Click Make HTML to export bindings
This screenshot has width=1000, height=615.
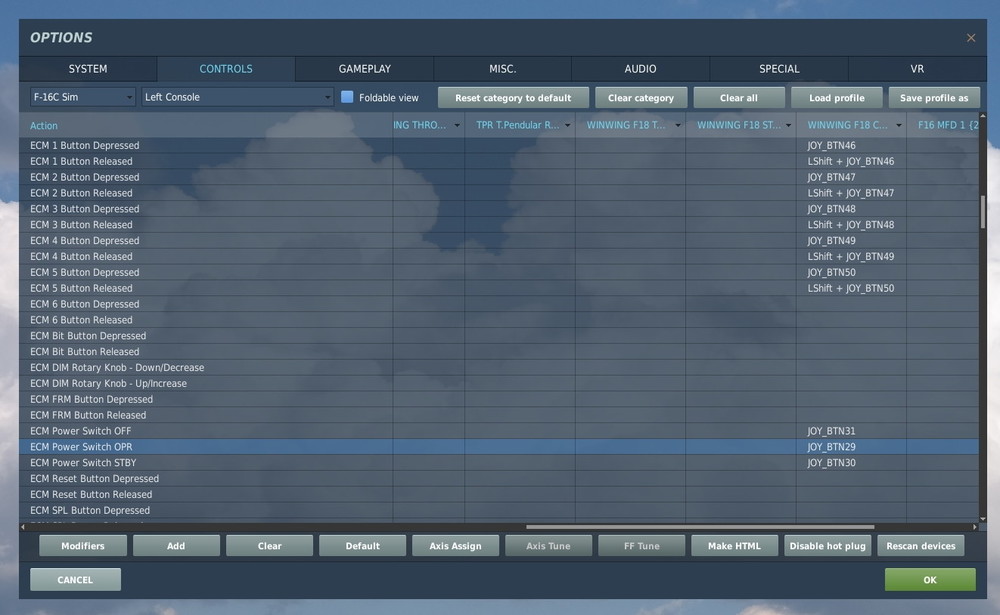[x=734, y=545]
